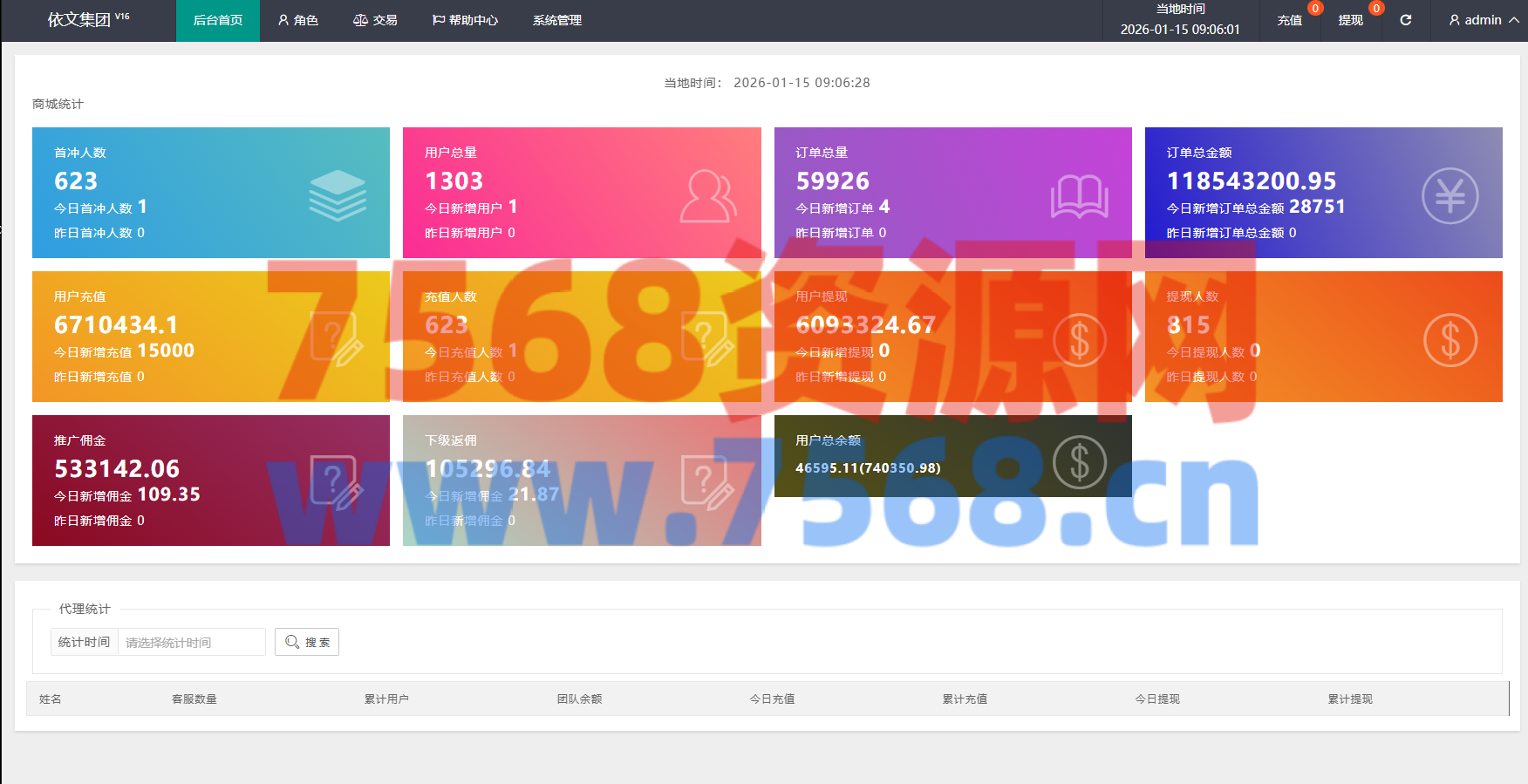
Task: Click the refresh icon in top bar
Action: pos(1405,20)
